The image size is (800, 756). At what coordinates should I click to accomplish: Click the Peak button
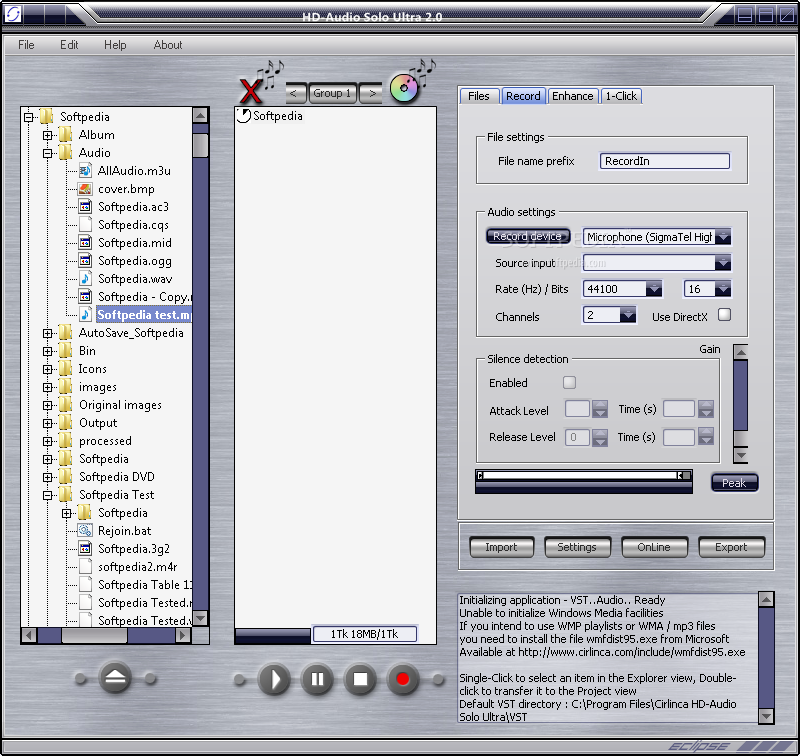(734, 483)
